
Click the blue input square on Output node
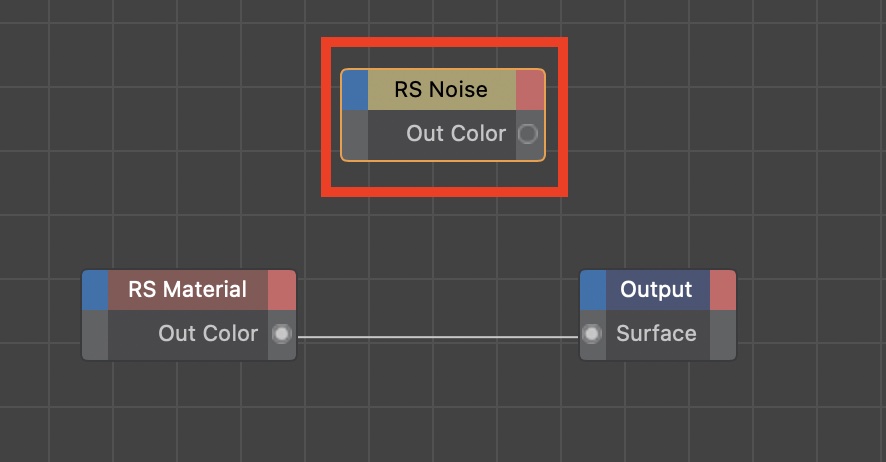click(x=593, y=290)
